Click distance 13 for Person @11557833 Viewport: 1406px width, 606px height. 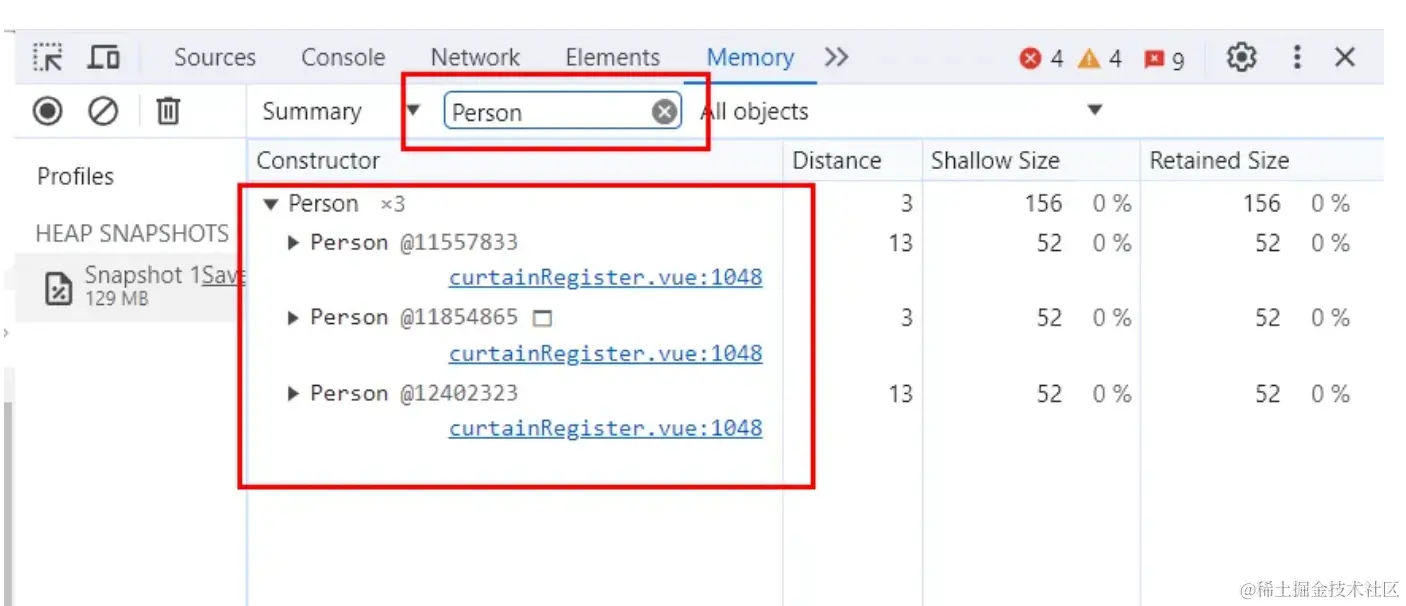[901, 243]
